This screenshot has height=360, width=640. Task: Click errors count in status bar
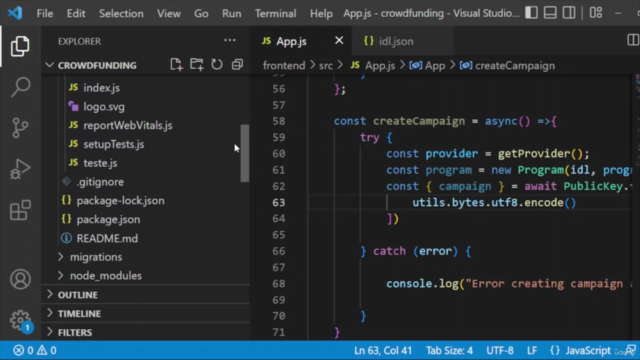pyautogui.click(x=23, y=350)
